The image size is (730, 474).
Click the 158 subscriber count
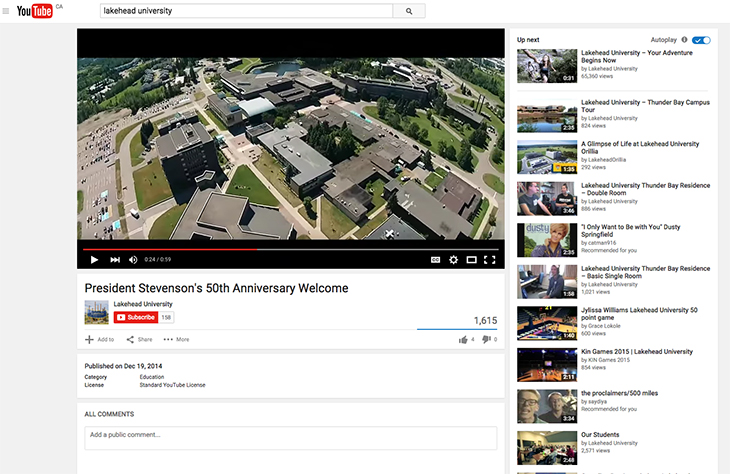(x=166, y=317)
